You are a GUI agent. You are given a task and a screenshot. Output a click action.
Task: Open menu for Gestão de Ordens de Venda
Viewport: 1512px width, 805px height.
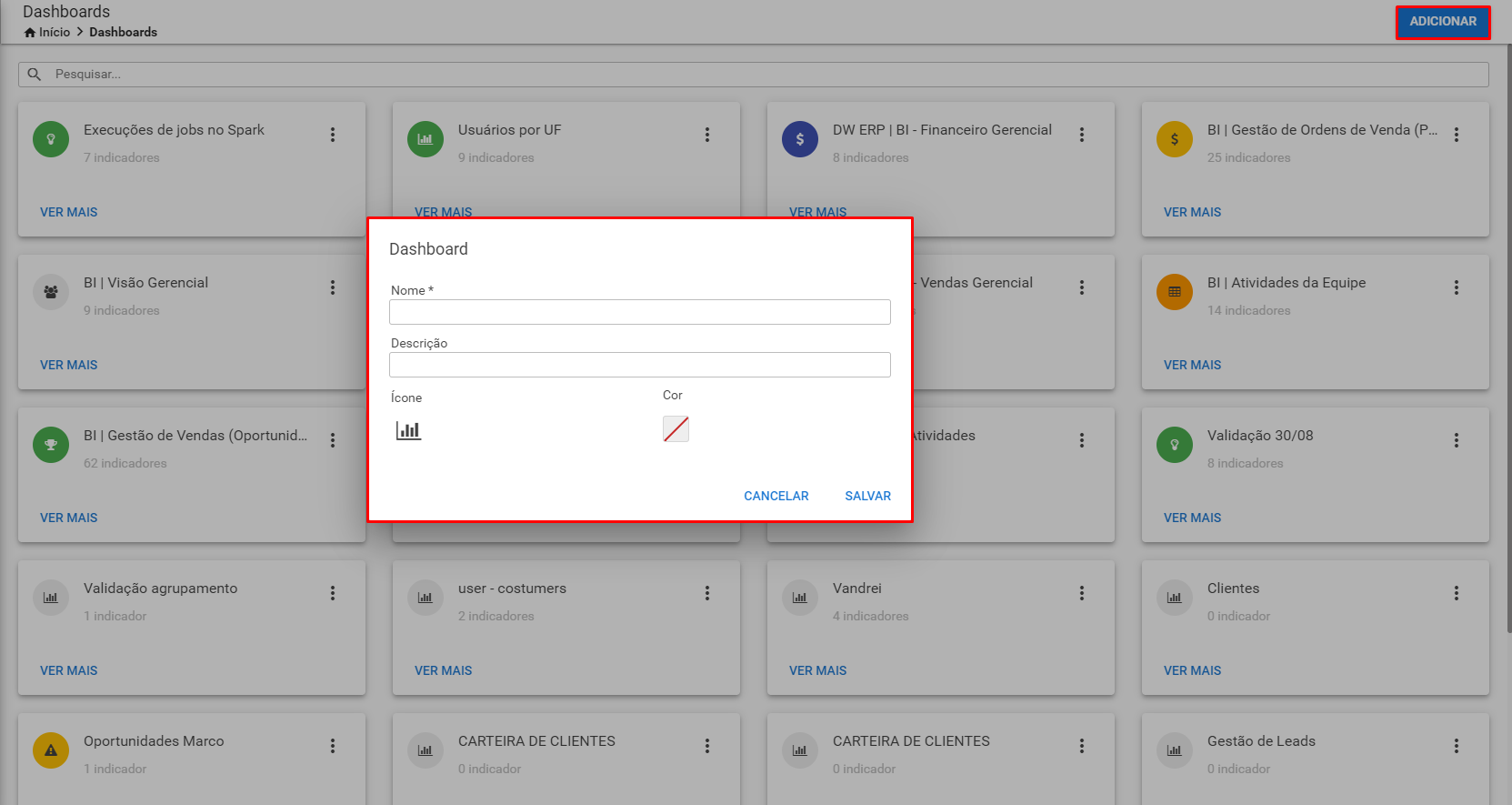tap(1457, 135)
